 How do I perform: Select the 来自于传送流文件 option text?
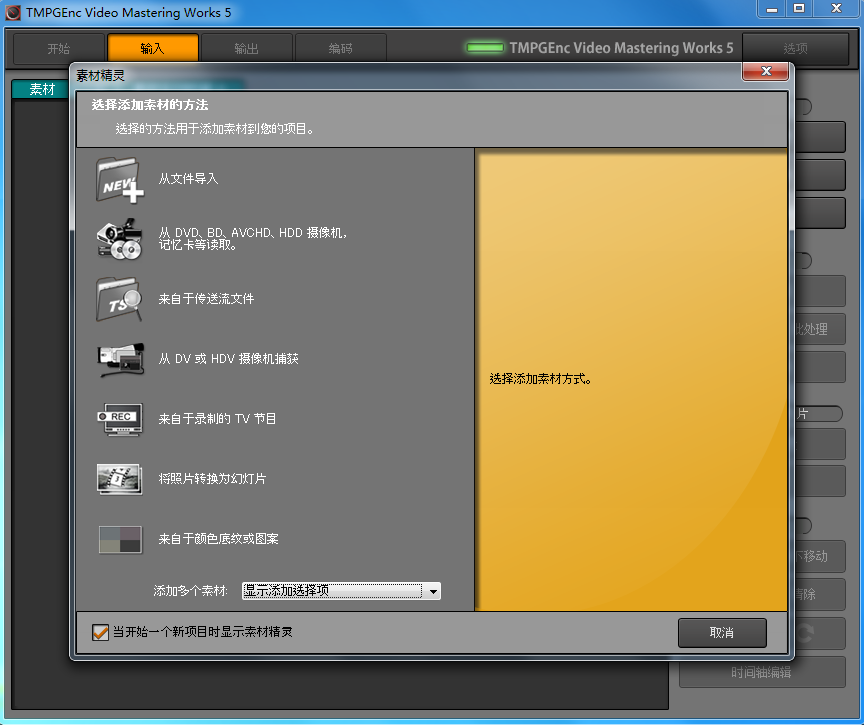point(206,299)
